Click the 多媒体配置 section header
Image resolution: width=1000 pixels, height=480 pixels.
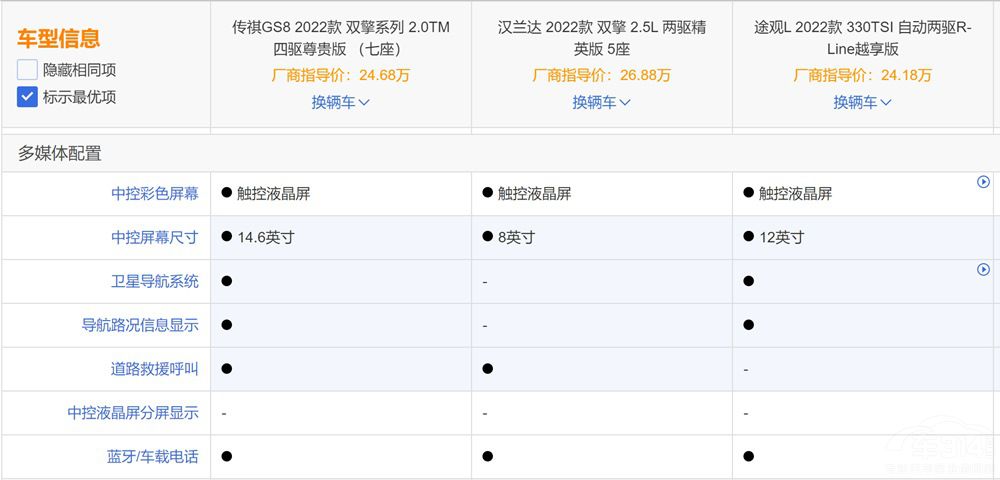click(x=60, y=154)
